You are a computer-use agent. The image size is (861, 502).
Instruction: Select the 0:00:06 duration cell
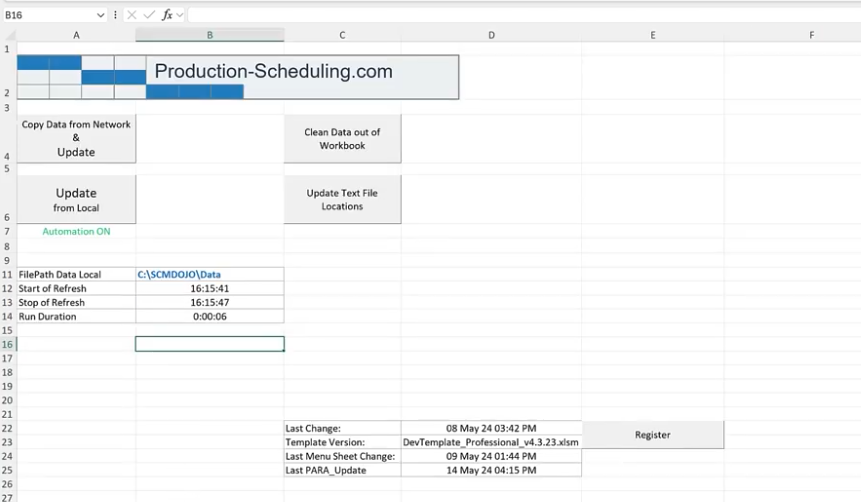[210, 316]
